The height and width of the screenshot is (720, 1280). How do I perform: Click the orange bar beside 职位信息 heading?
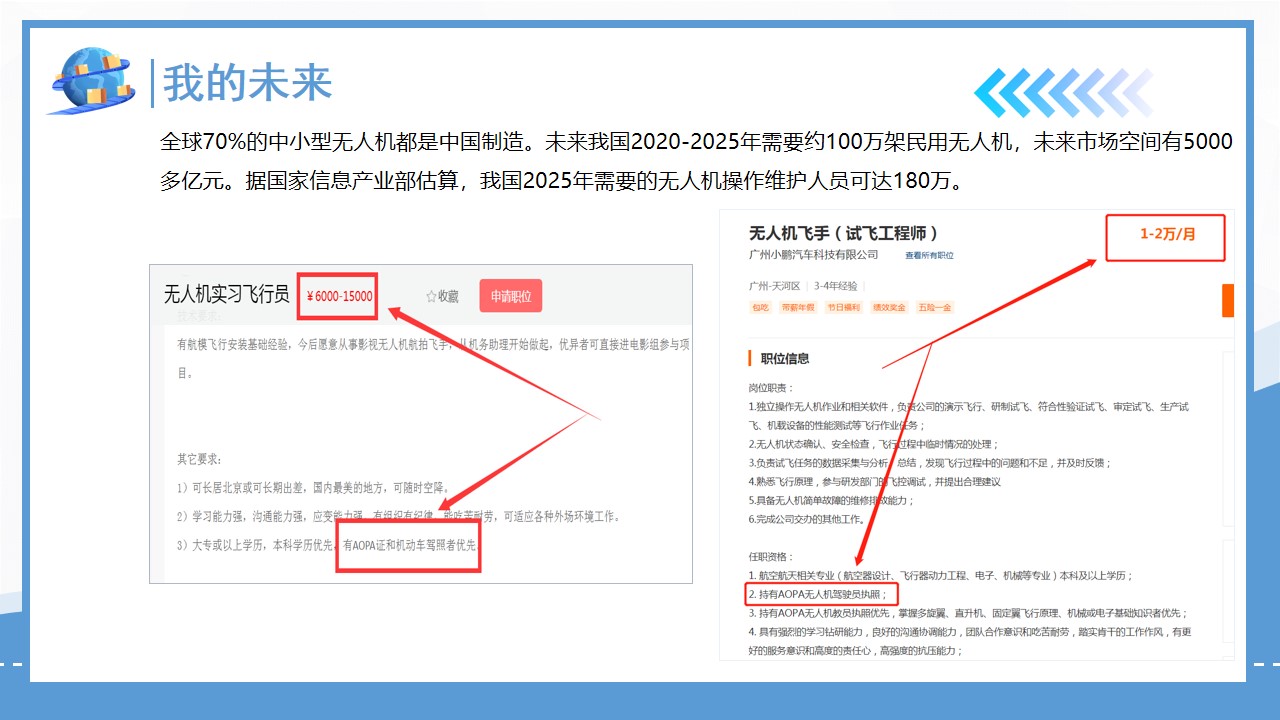point(750,358)
